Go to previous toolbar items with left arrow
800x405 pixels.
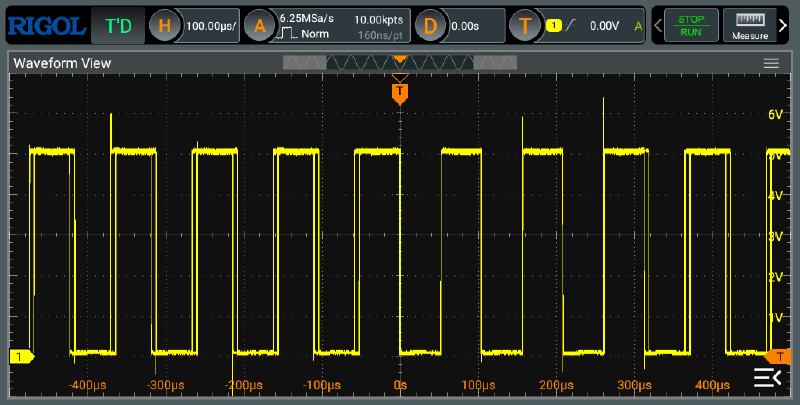coord(658,25)
